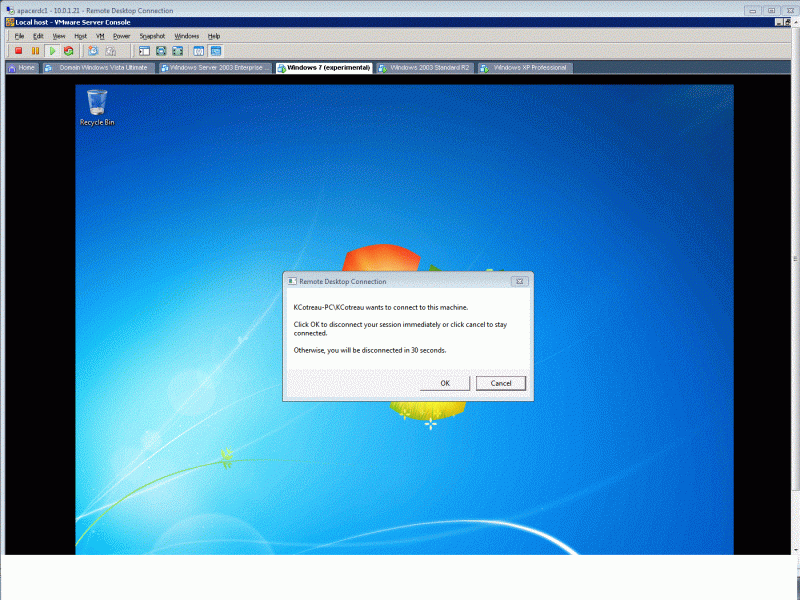Open the Windows Server 2003 Enterprise tab

[214, 67]
